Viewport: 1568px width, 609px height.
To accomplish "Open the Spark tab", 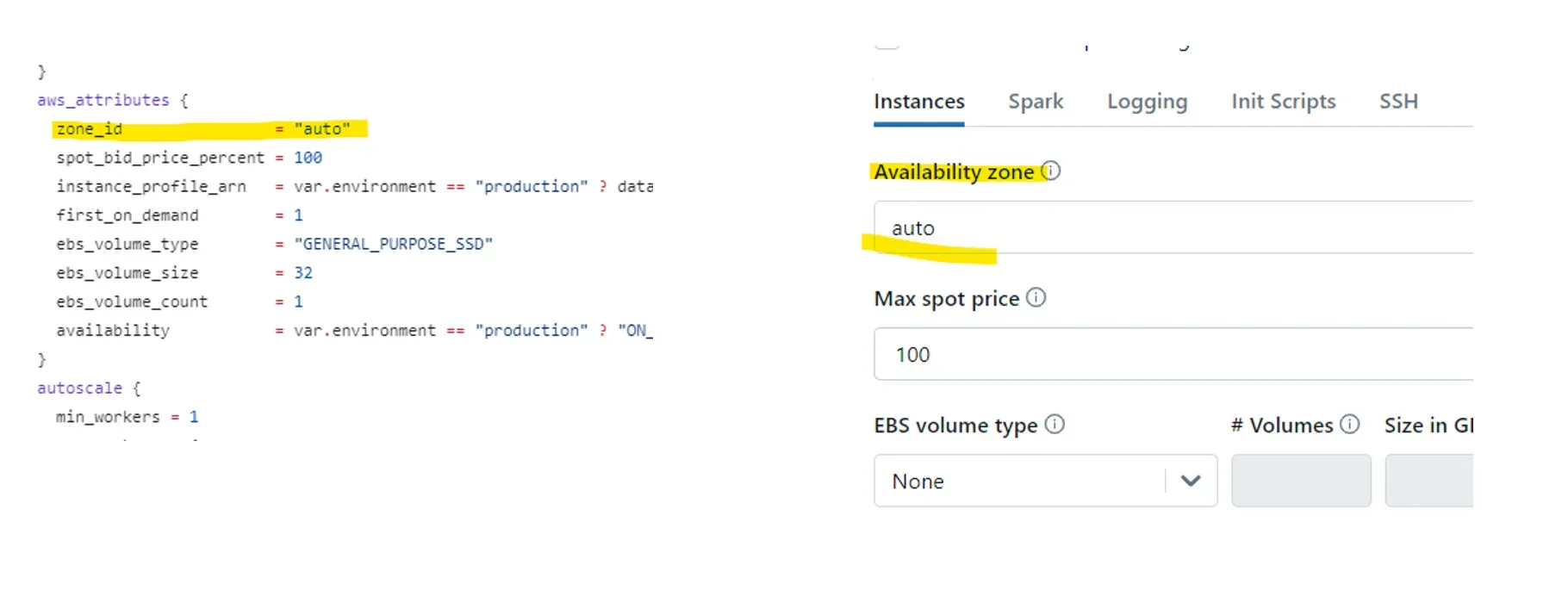I will tap(1036, 102).
